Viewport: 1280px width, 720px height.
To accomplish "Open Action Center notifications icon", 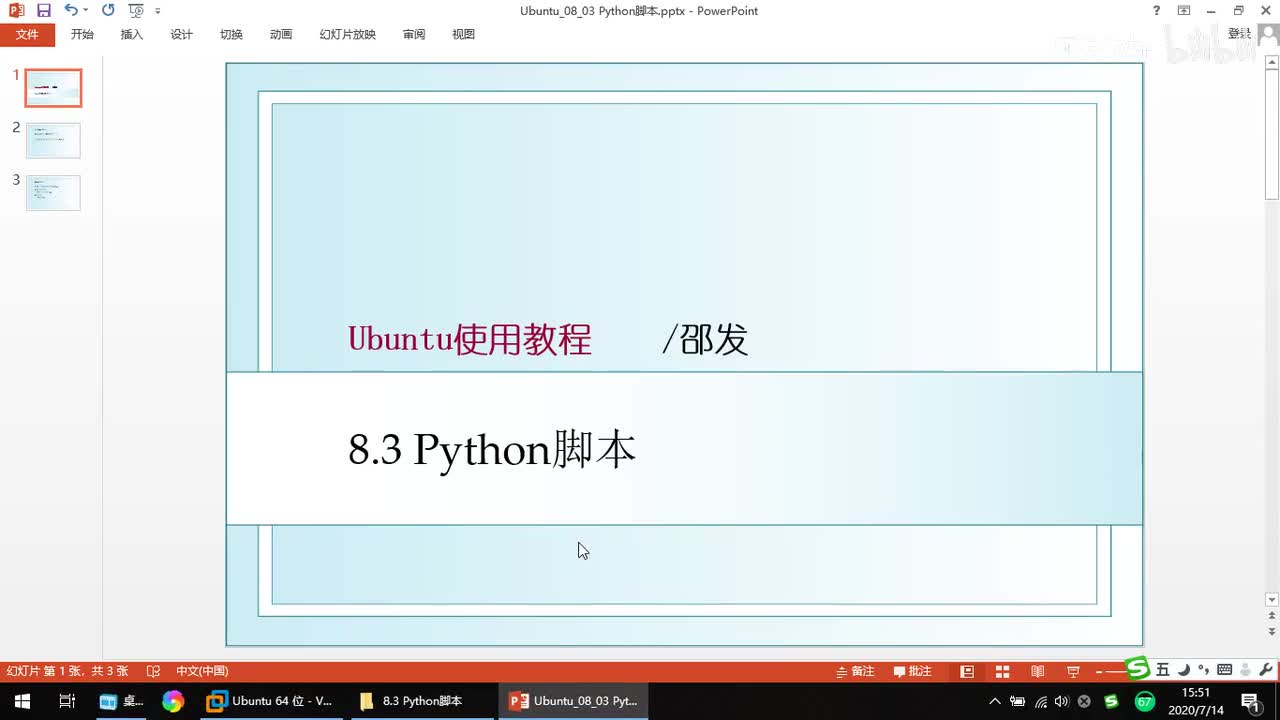I will coord(1250,701).
